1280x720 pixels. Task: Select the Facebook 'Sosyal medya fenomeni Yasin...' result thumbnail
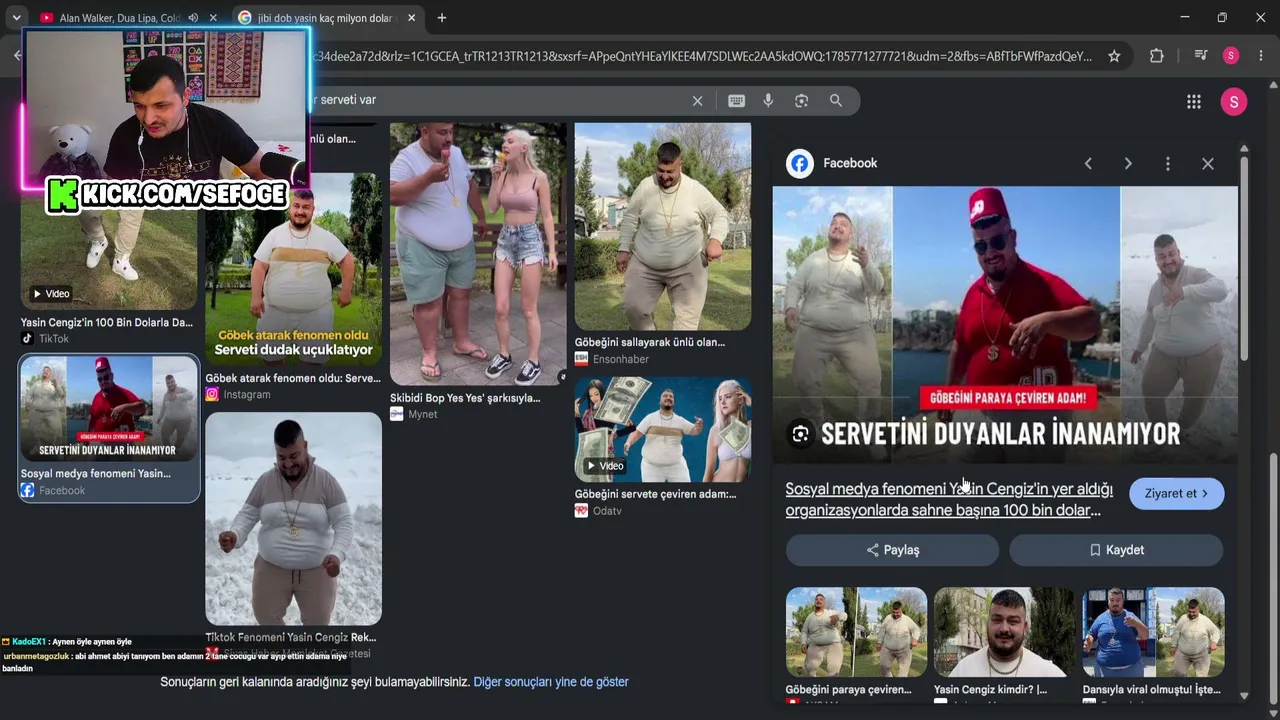(109, 409)
